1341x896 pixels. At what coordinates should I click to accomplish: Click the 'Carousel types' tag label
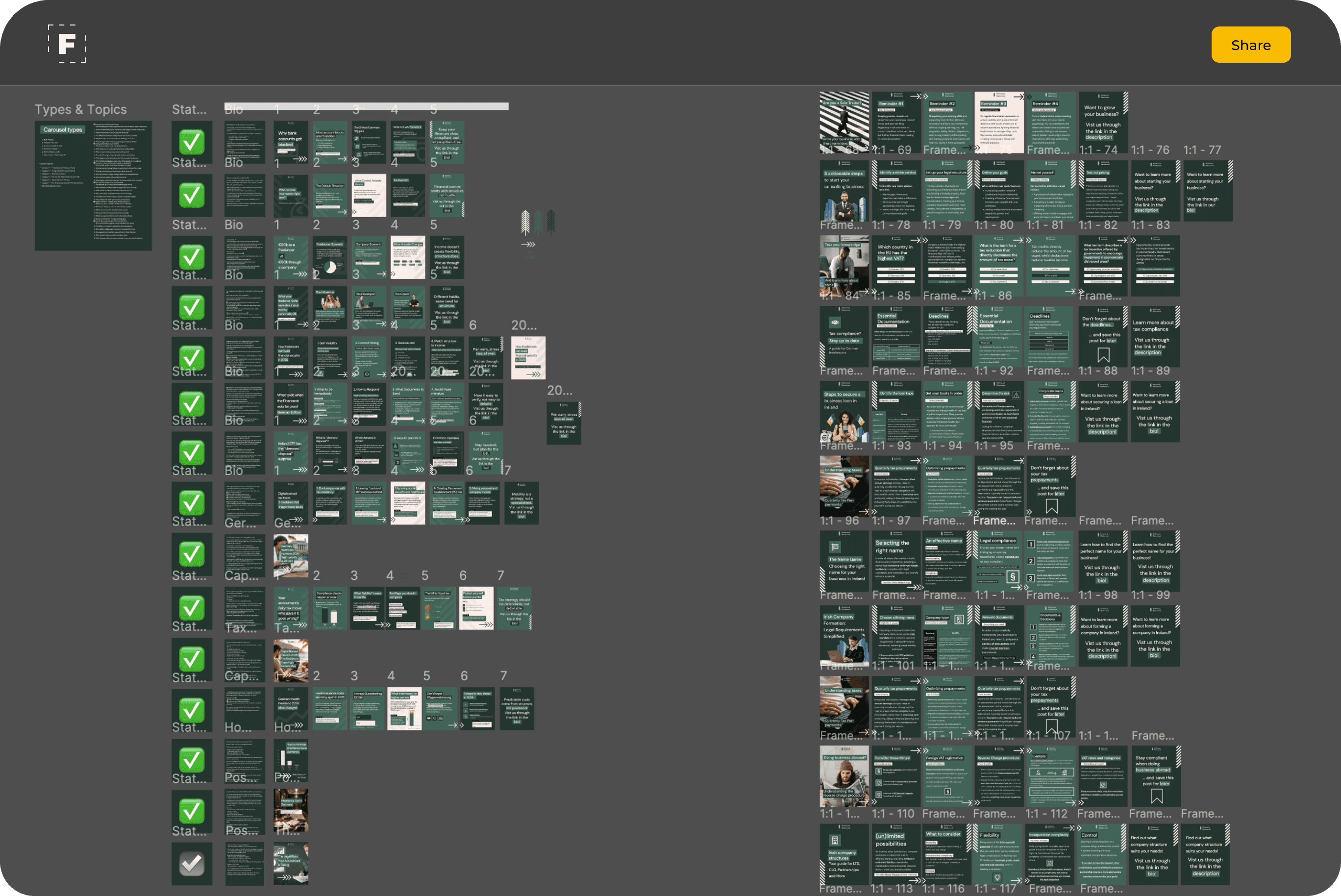63,130
